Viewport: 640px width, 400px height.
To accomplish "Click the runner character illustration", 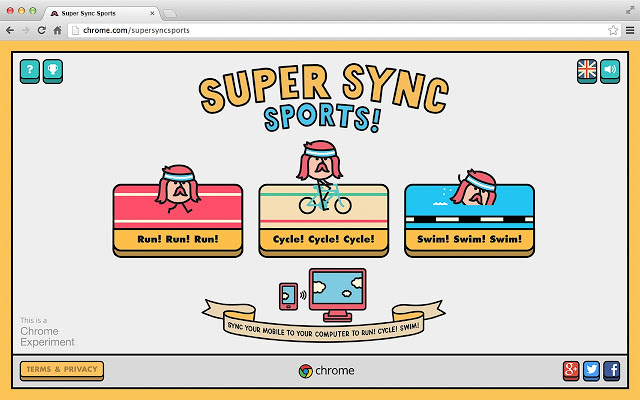I will tap(178, 188).
